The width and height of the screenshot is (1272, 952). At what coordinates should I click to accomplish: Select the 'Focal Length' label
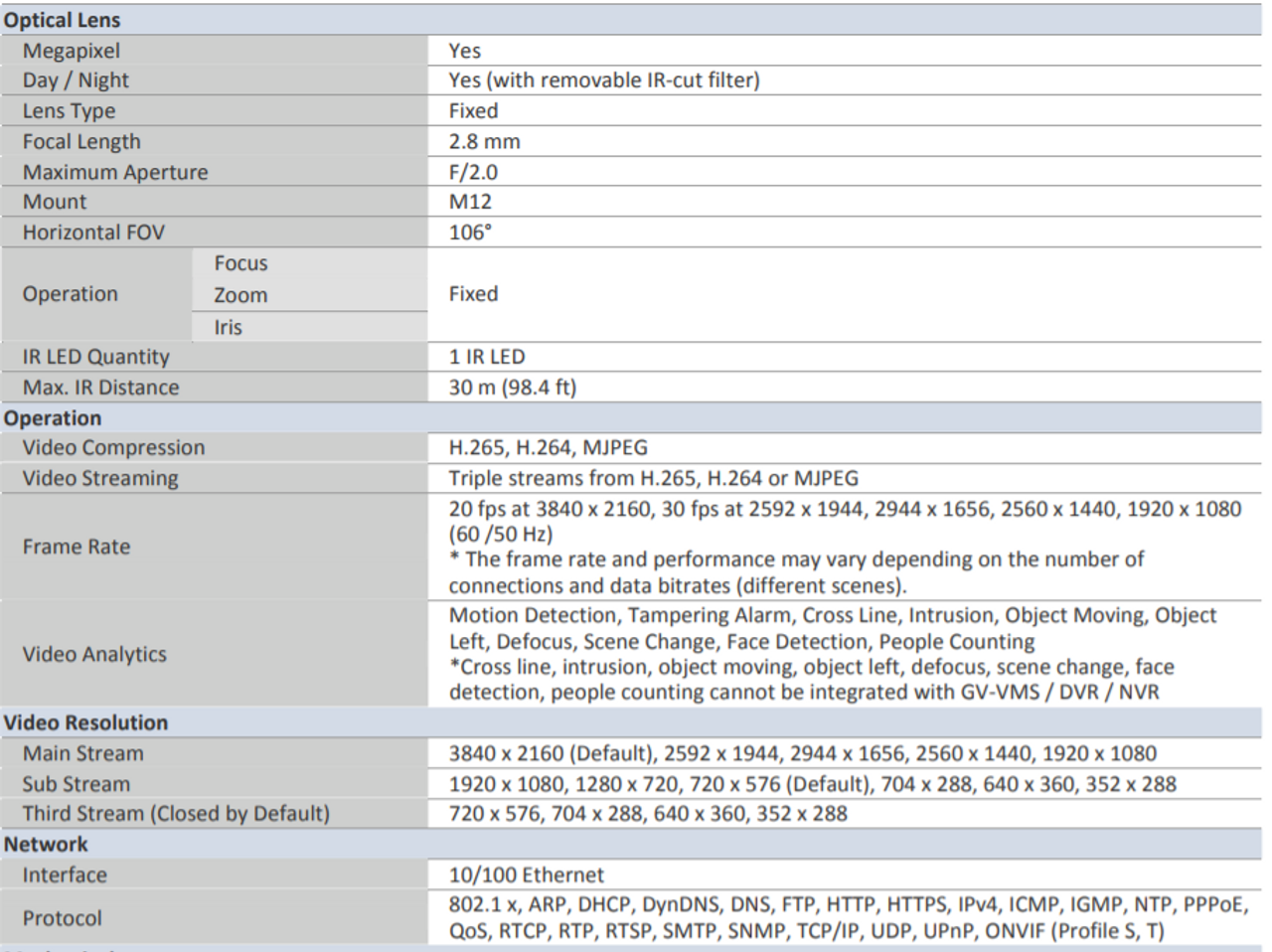tap(81, 142)
